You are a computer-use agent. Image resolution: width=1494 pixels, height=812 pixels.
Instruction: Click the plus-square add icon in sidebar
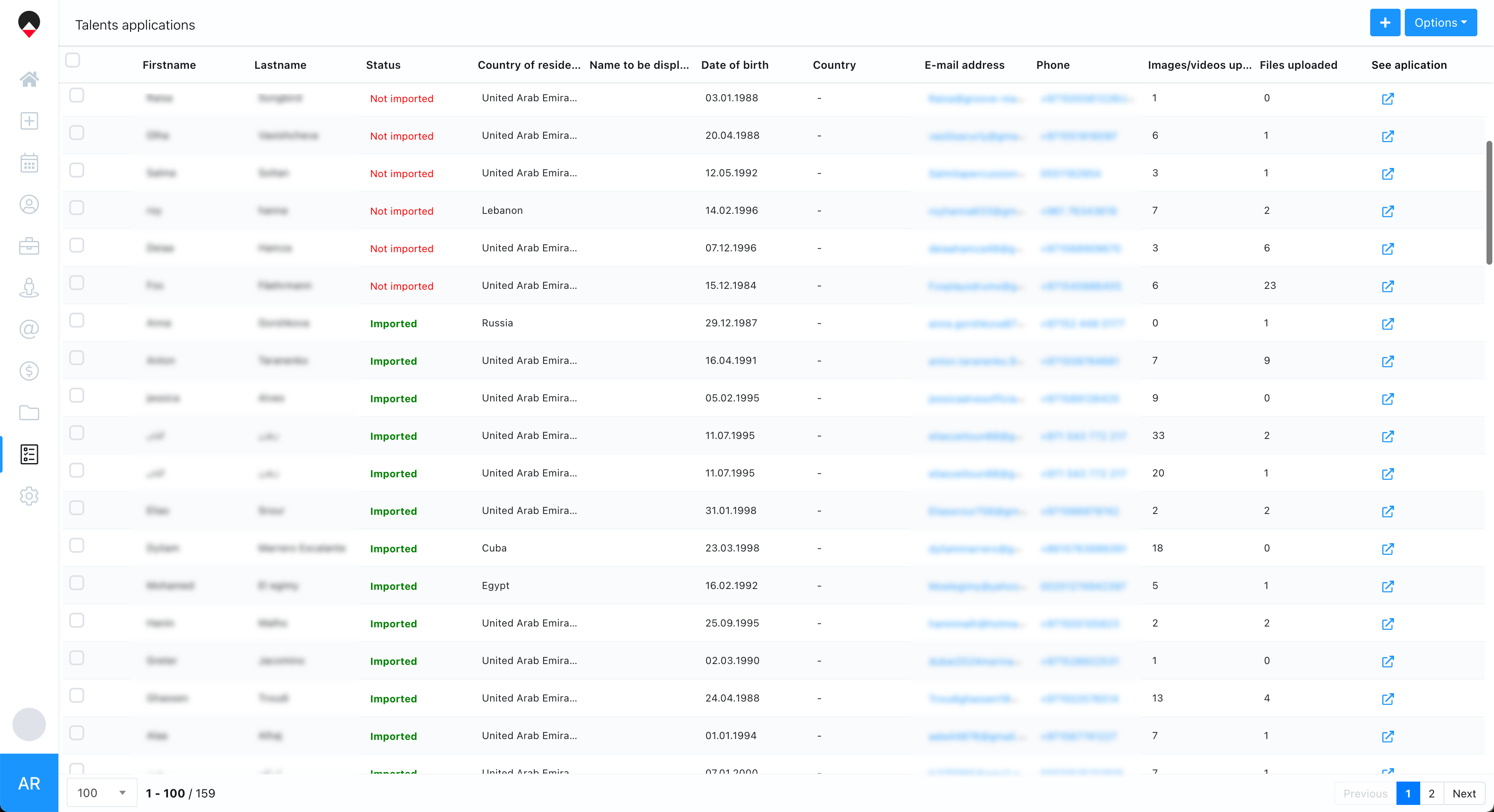click(29, 120)
